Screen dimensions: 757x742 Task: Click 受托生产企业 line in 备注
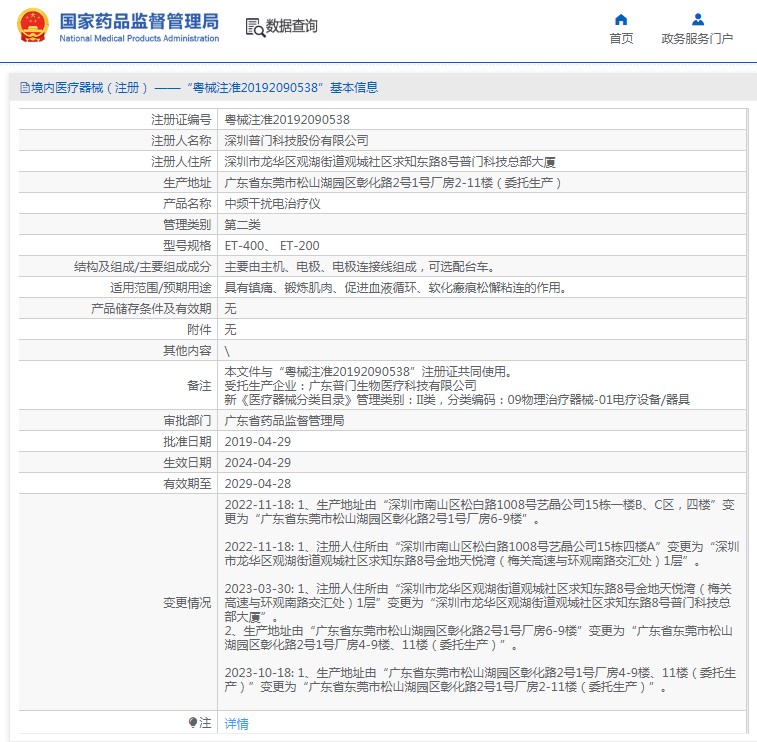(350, 386)
